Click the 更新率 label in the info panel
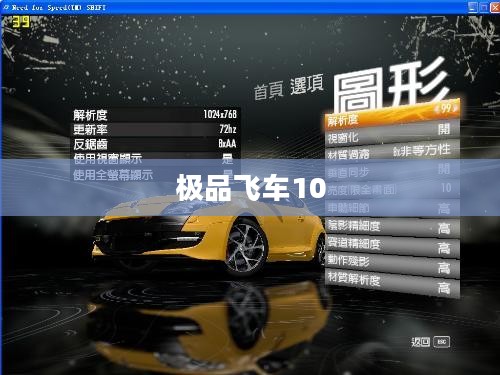500x375 pixels. pyautogui.click(x=90, y=129)
